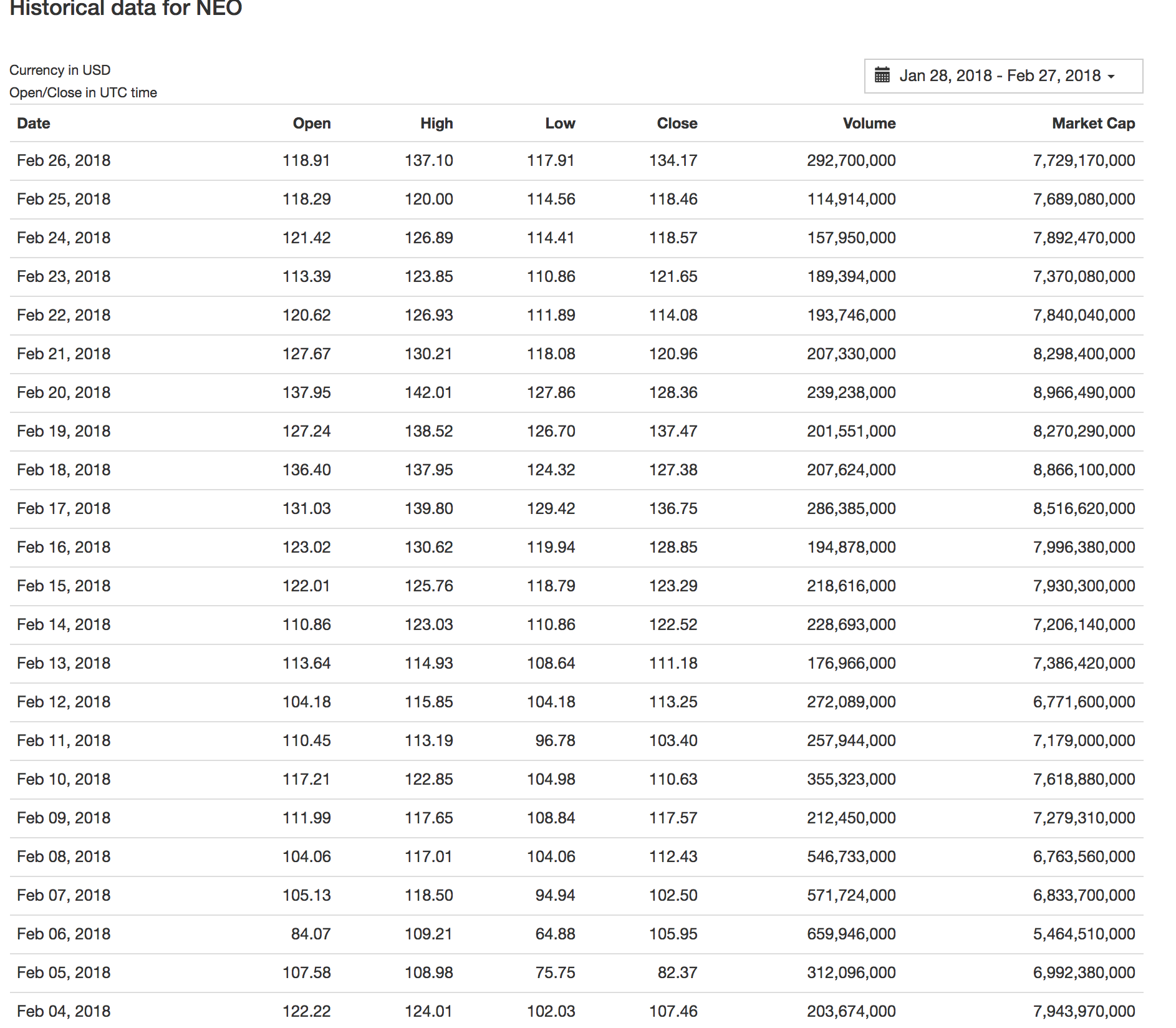Click the Close column header
Viewport: 1176px width, 1028px height.
click(677, 124)
